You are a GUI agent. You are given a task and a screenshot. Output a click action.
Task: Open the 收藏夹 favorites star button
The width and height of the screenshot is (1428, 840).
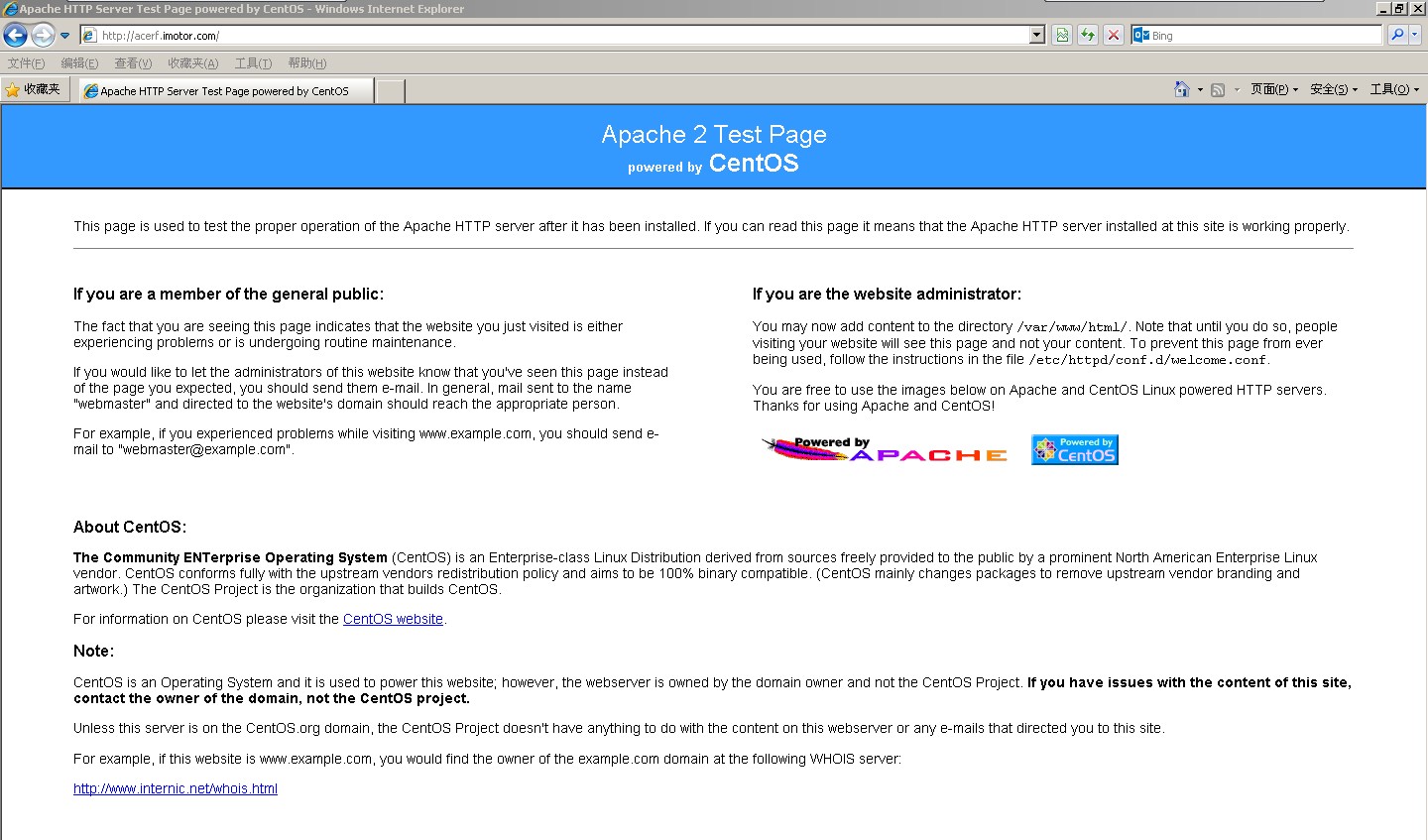[x=34, y=89]
